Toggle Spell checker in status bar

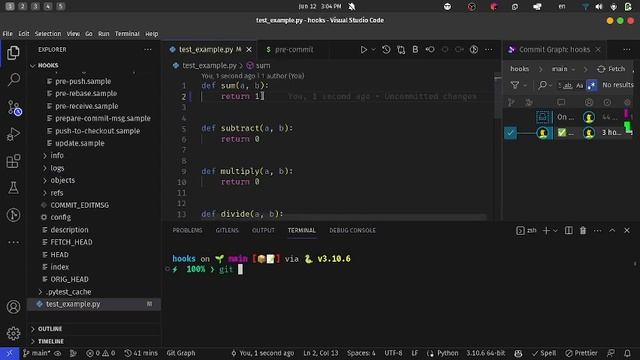click(x=544, y=353)
